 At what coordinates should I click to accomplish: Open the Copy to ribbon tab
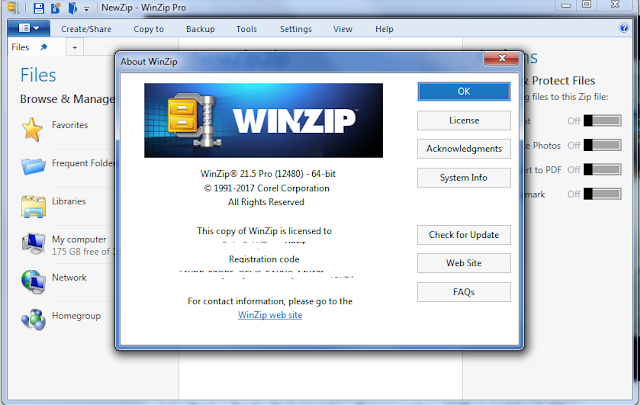click(x=149, y=29)
